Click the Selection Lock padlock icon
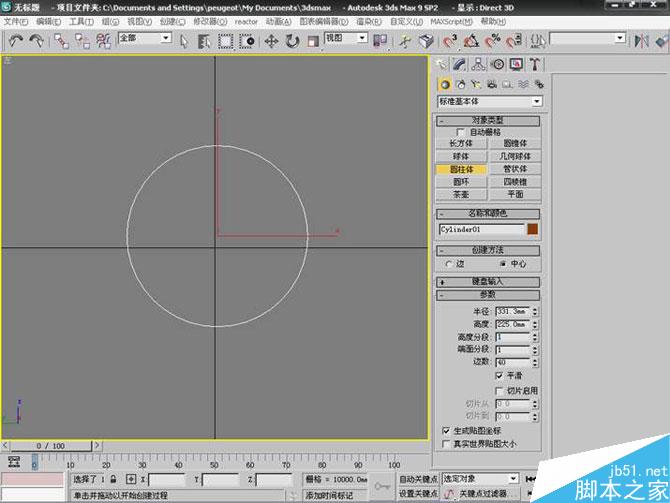This screenshot has height=503, width=670. coord(113,479)
